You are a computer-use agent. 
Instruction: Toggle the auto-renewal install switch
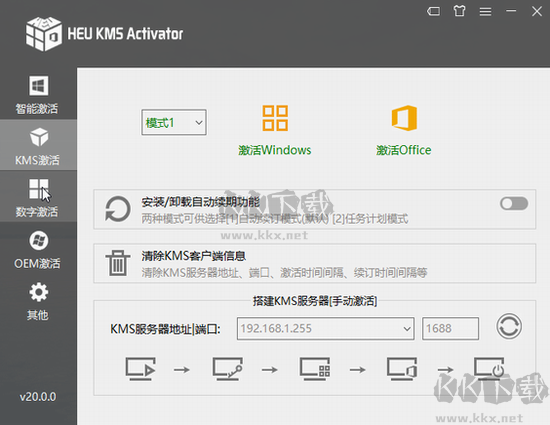514,203
